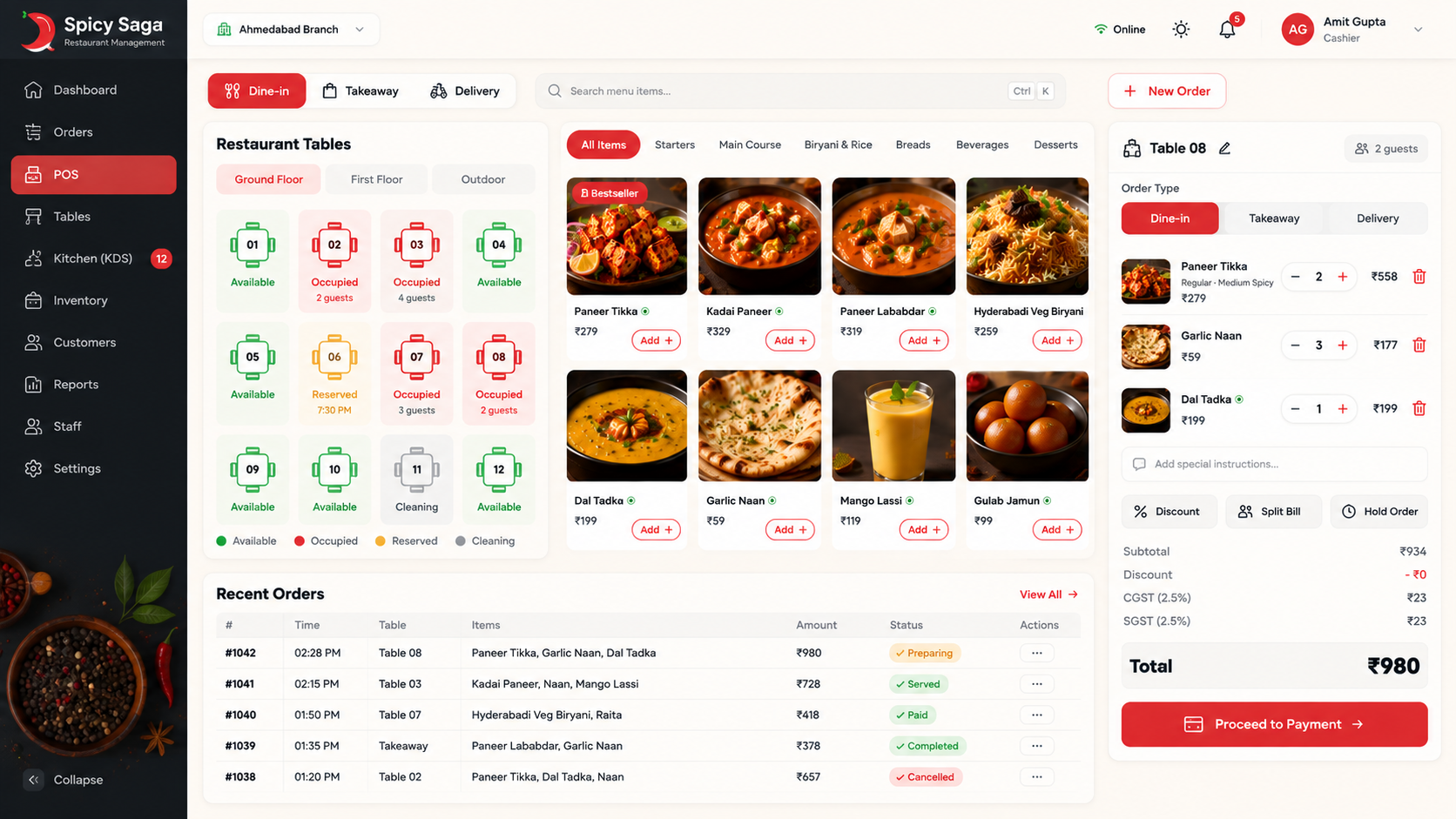Remove Garlic Naan with trash icon

click(x=1419, y=345)
